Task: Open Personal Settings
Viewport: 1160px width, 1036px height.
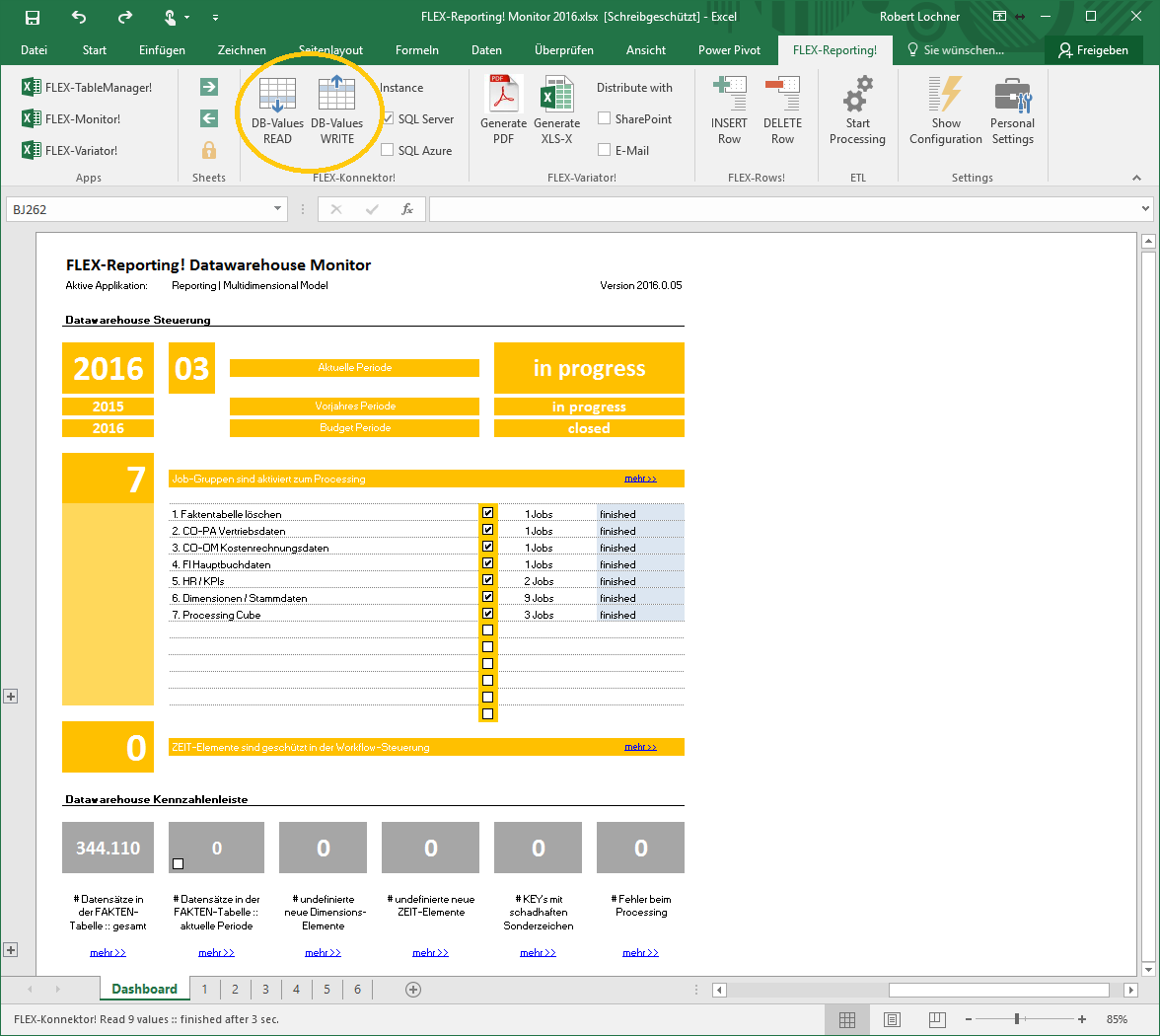Action: 1012,97
